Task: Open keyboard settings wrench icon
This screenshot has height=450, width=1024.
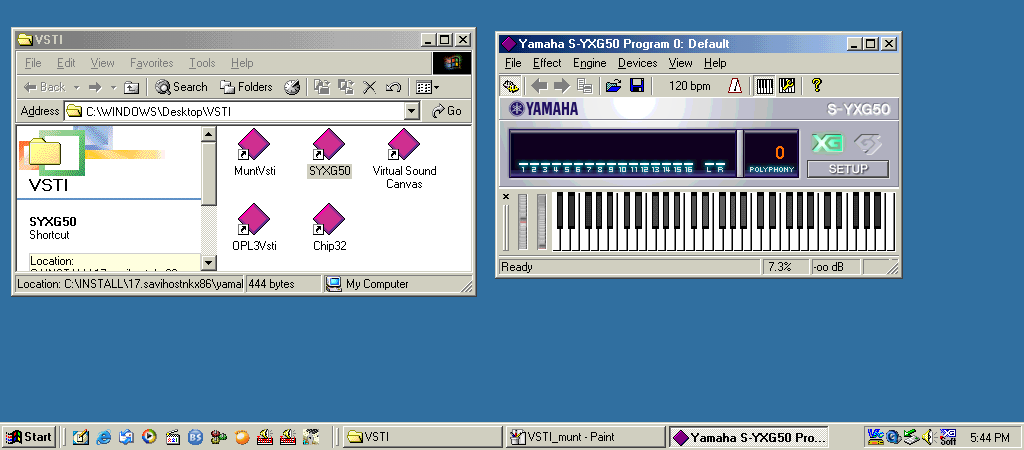Action: point(787,86)
